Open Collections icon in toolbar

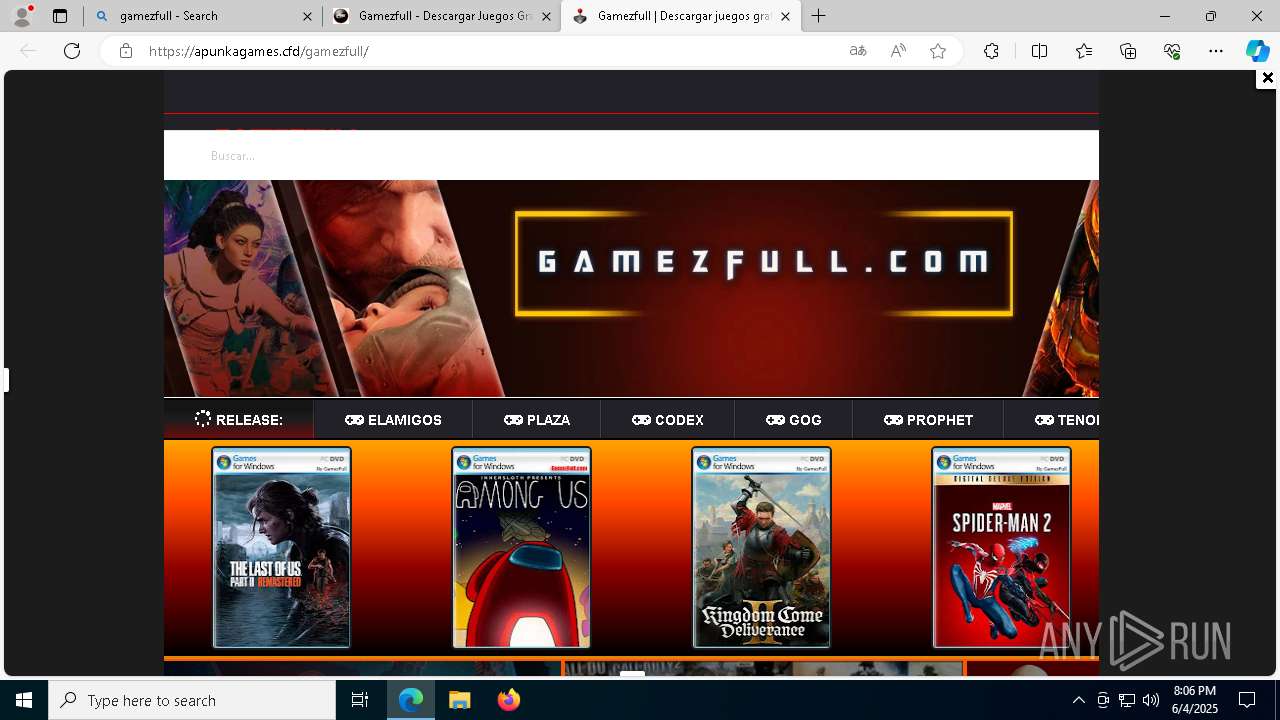point(1128,51)
